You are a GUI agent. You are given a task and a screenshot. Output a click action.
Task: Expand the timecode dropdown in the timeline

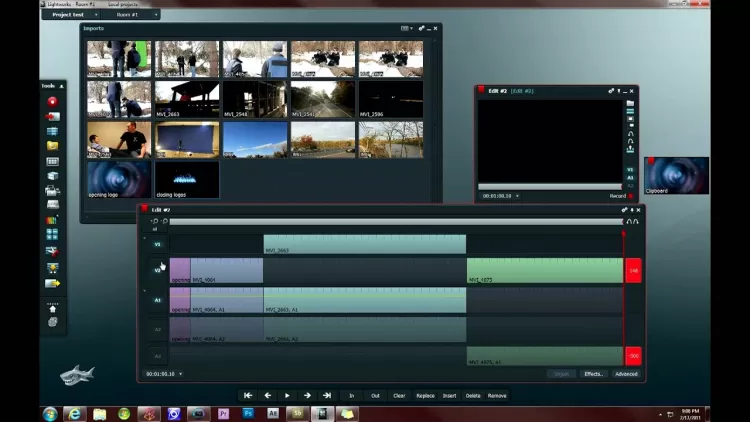[x=182, y=374]
